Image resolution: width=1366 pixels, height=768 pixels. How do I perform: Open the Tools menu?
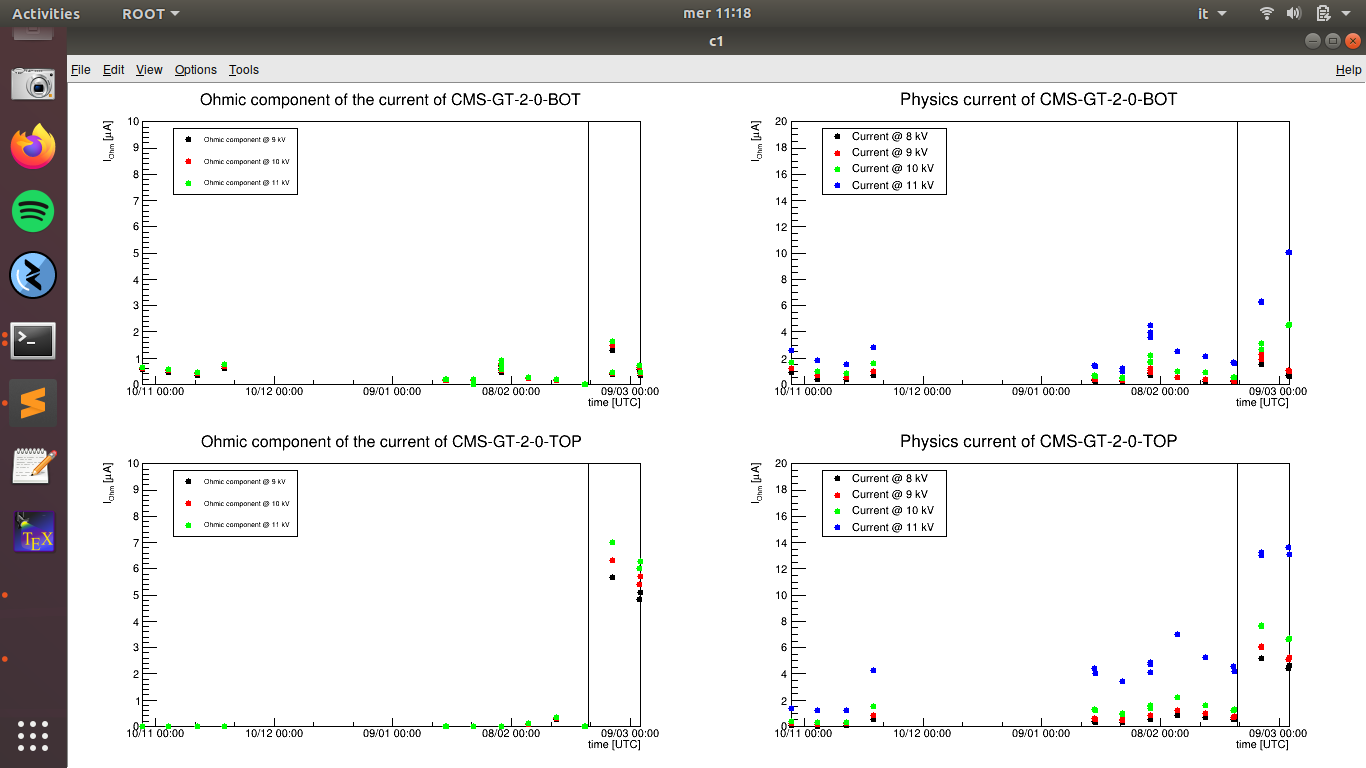point(244,70)
